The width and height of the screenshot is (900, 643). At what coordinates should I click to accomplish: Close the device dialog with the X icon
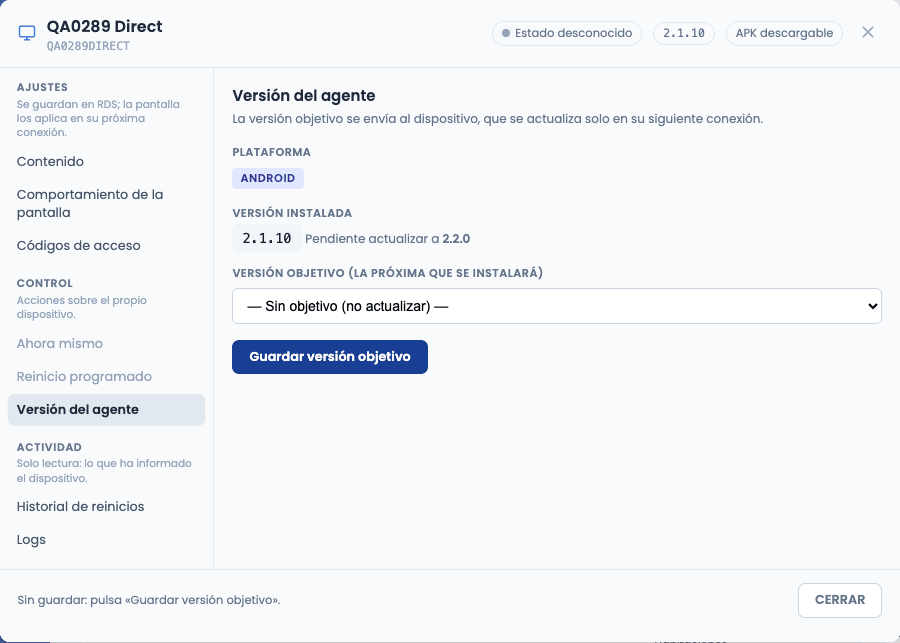(x=867, y=32)
